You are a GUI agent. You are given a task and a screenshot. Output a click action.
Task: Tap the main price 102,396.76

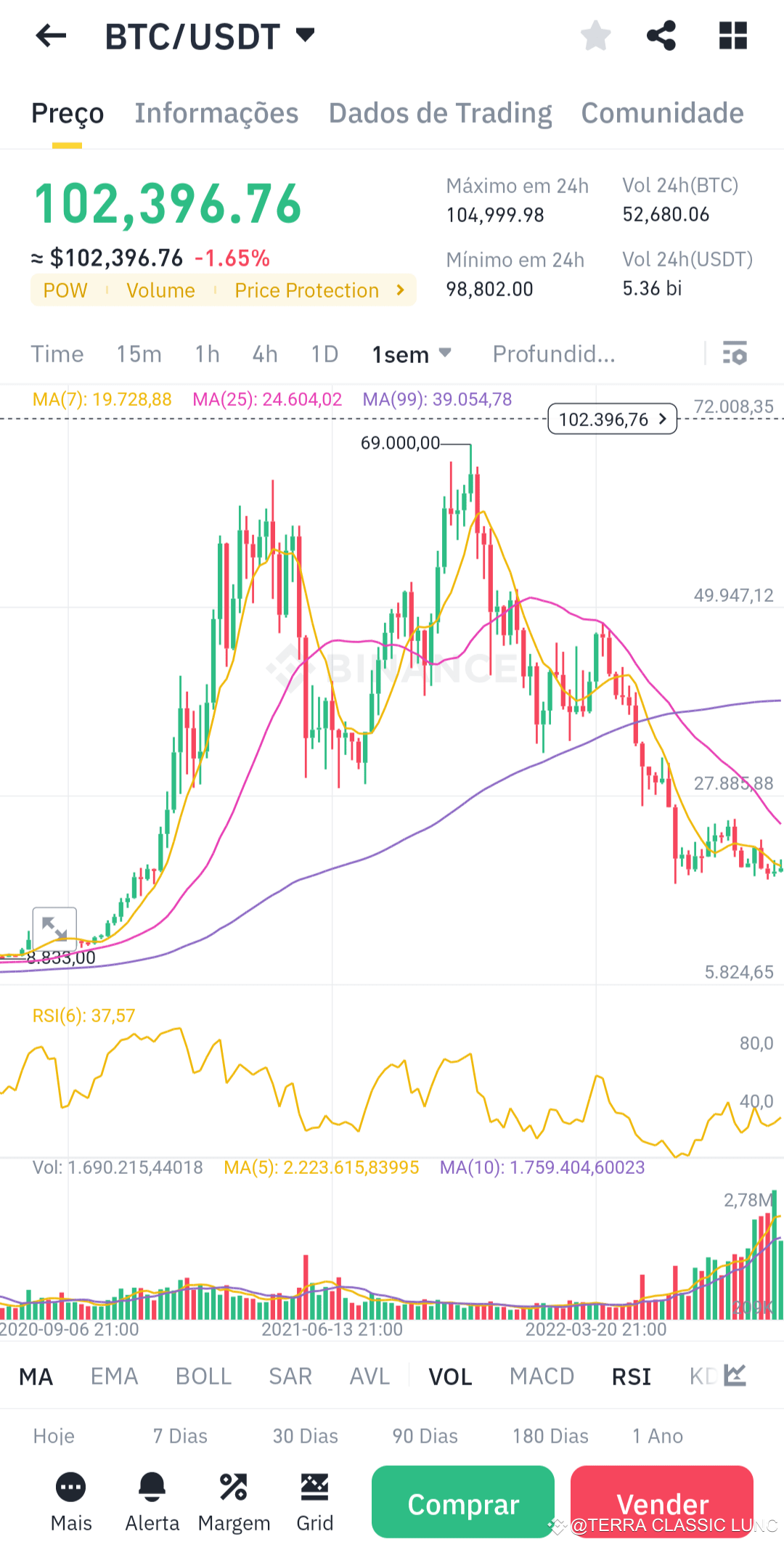[x=168, y=204]
